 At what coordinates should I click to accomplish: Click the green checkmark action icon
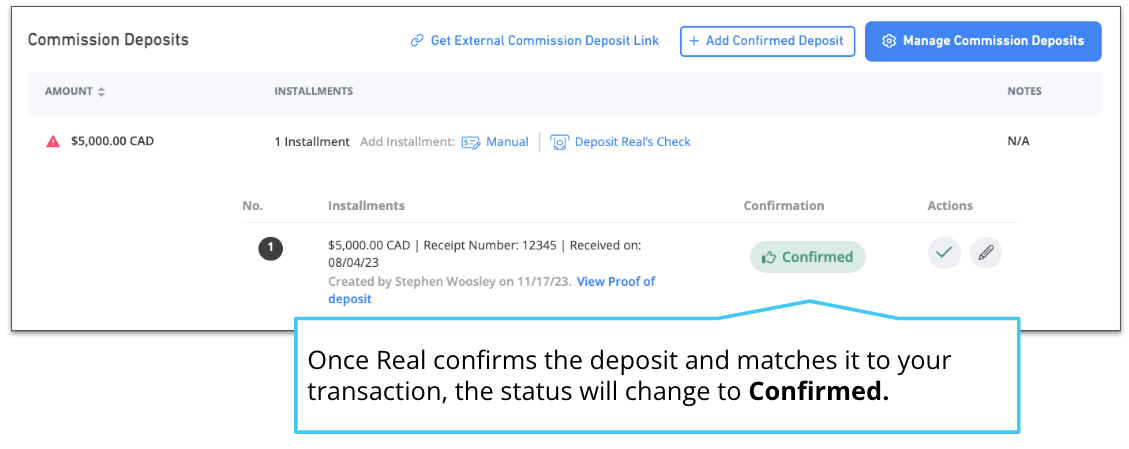coord(944,253)
